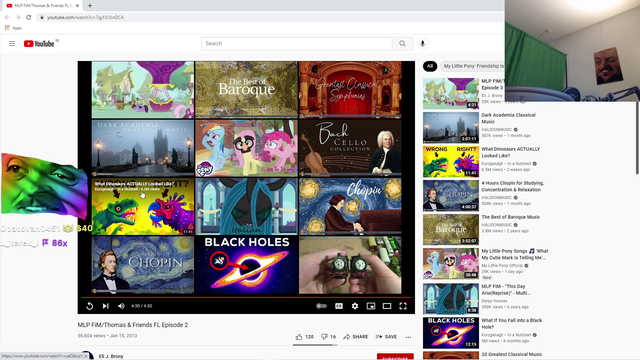The image size is (640, 360).
Task: Click the 59,604 views text
Action: (91, 336)
